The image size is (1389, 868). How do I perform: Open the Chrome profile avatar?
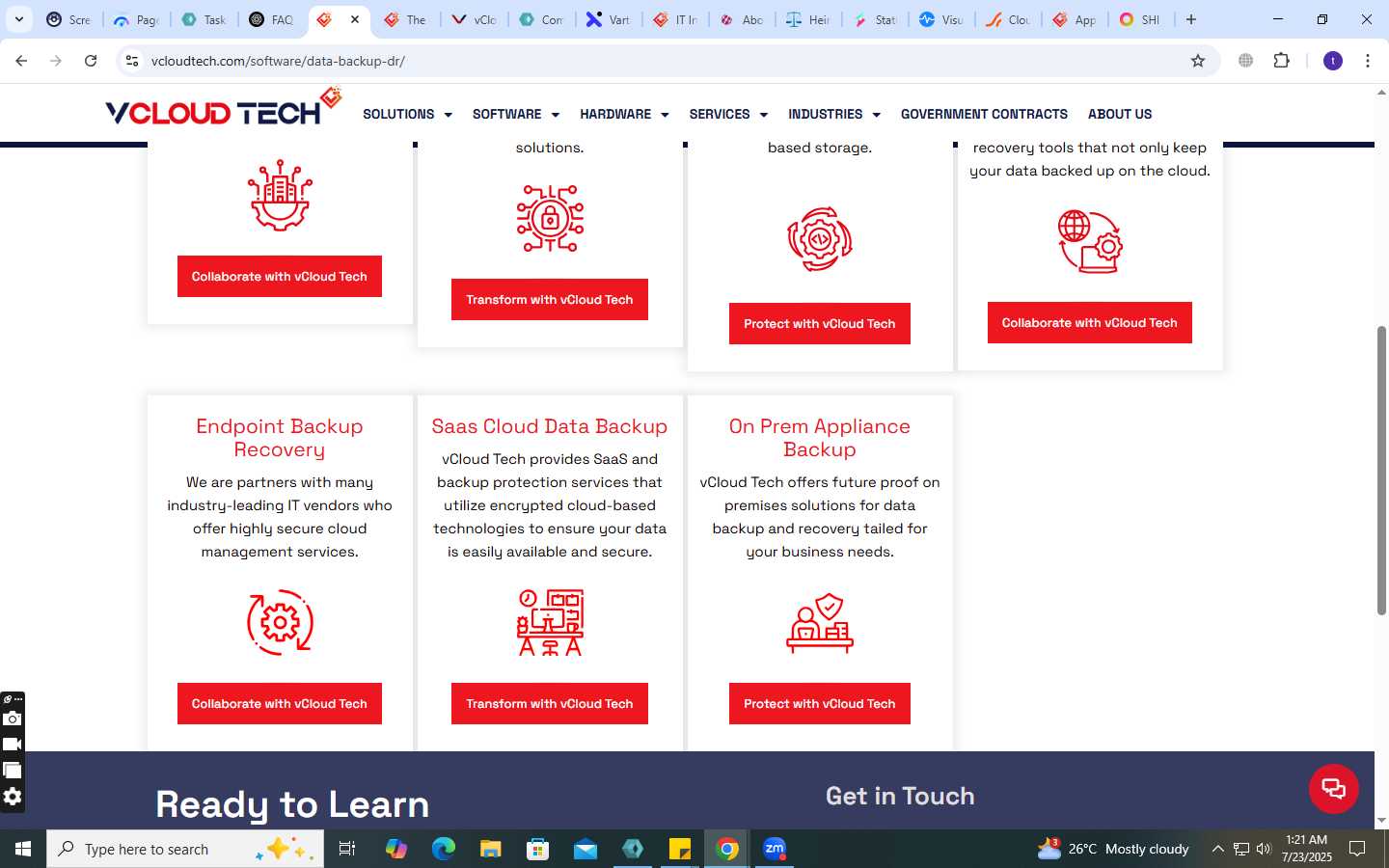coord(1333,61)
